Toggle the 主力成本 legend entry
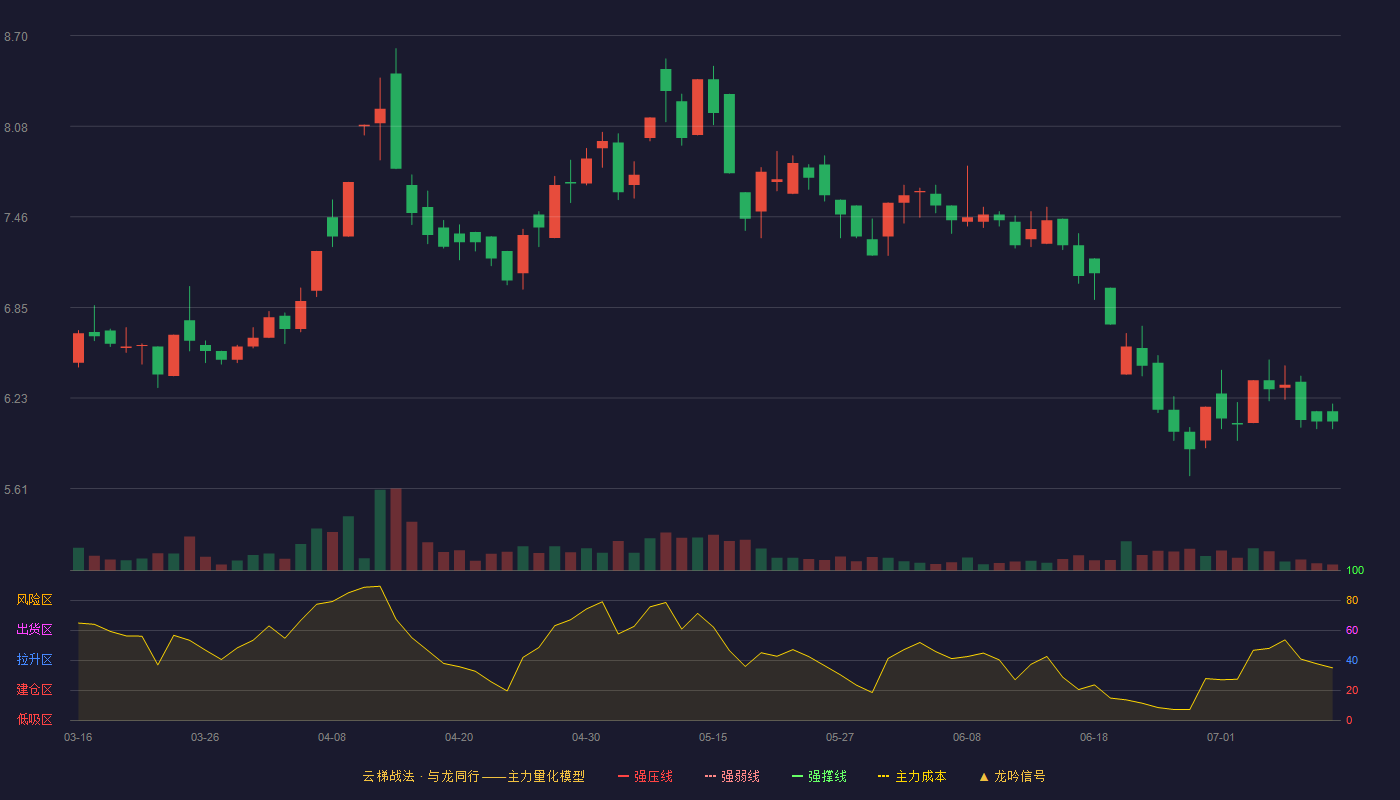The height and width of the screenshot is (800, 1400). tap(912, 776)
